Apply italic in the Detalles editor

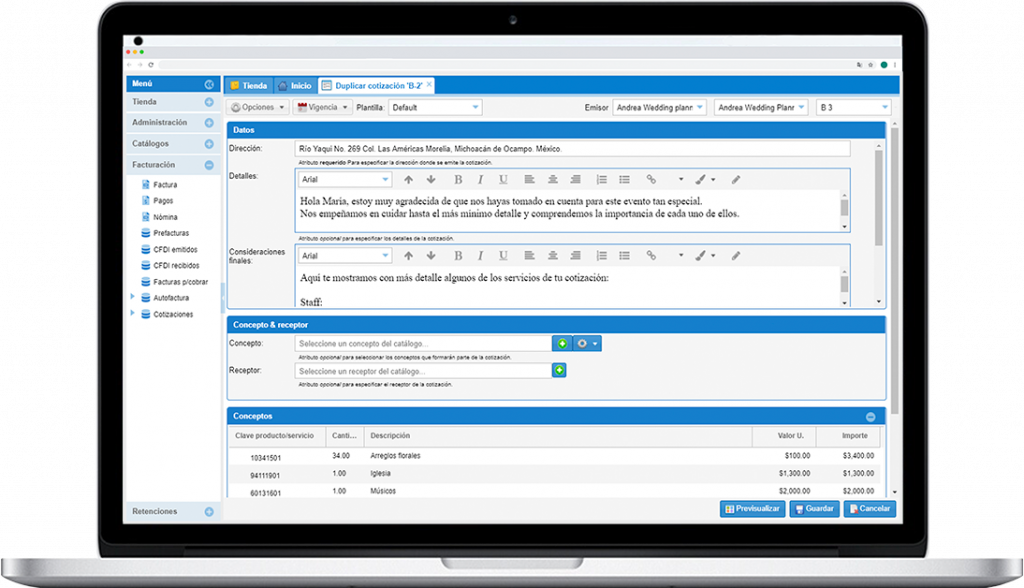pyautogui.click(x=480, y=180)
